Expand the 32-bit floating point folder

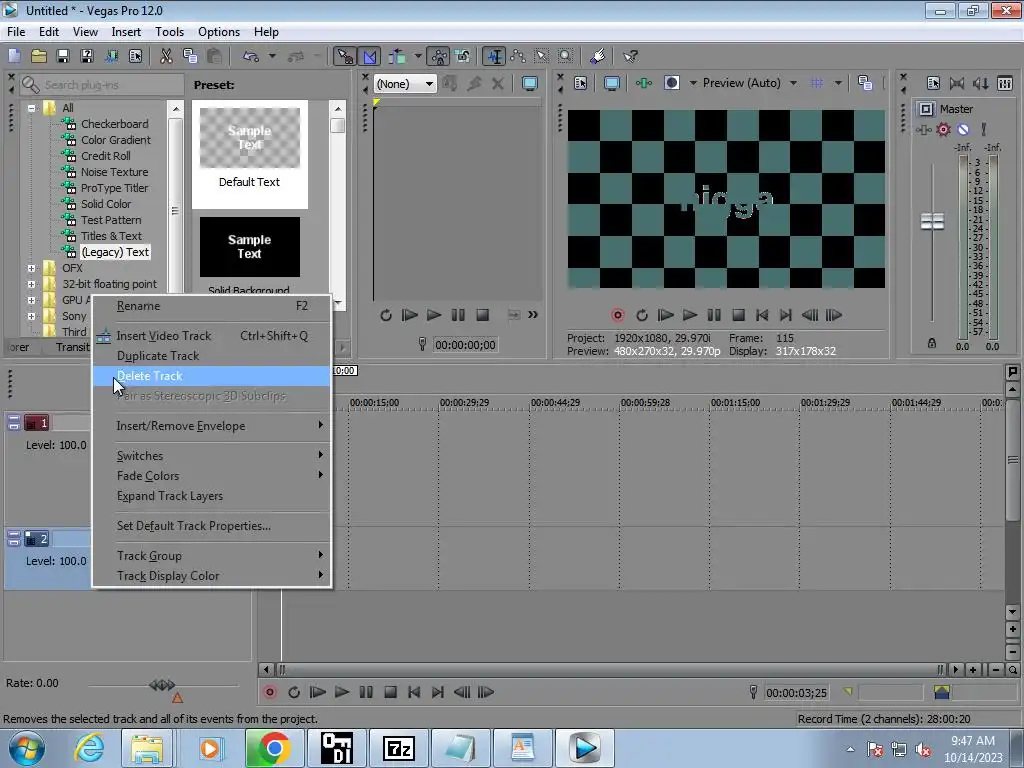pos(31,284)
